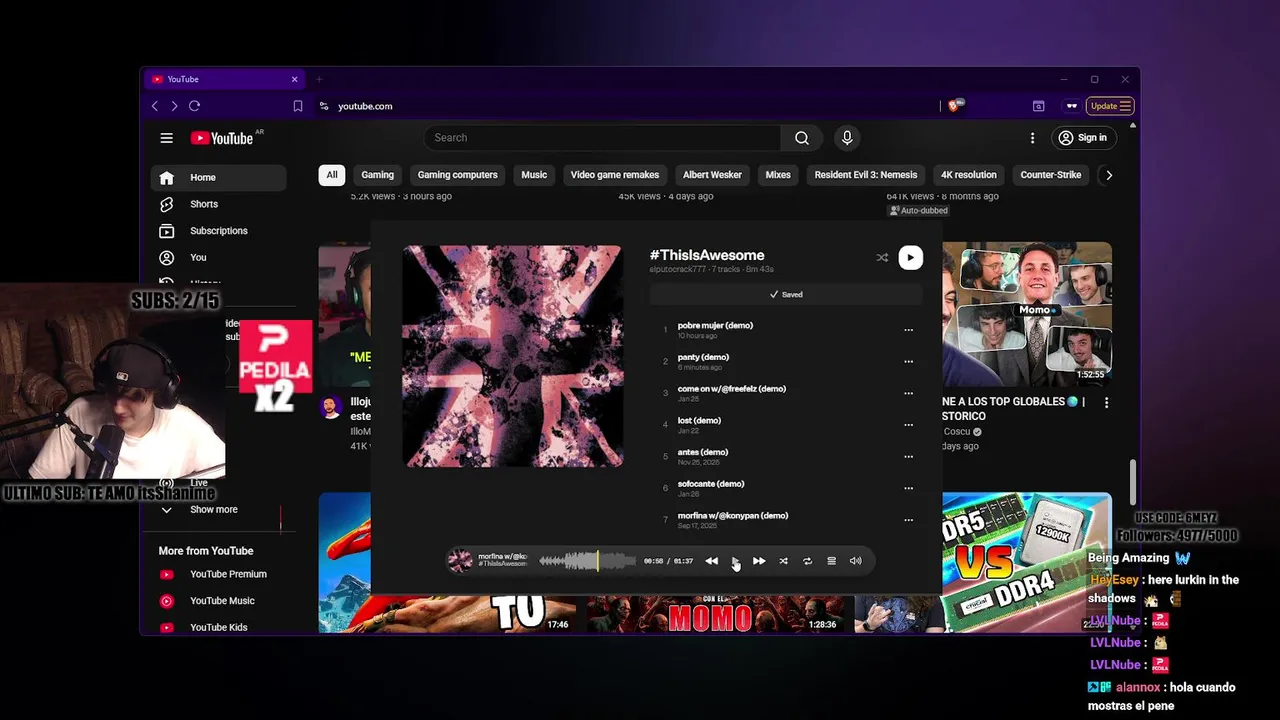1280x720 pixels.
Task: Select the Music filter chip
Action: point(534,175)
